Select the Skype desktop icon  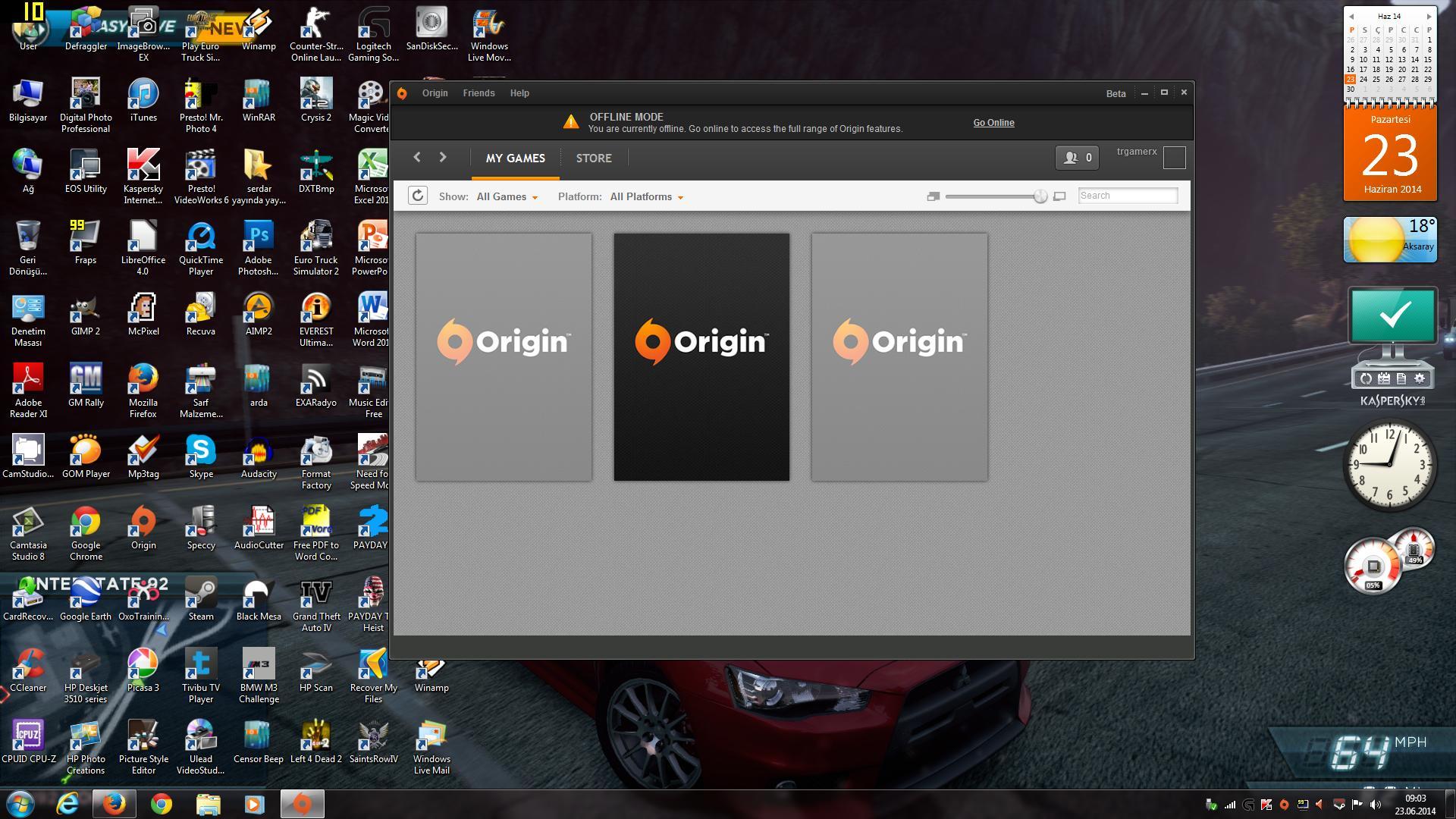201,457
